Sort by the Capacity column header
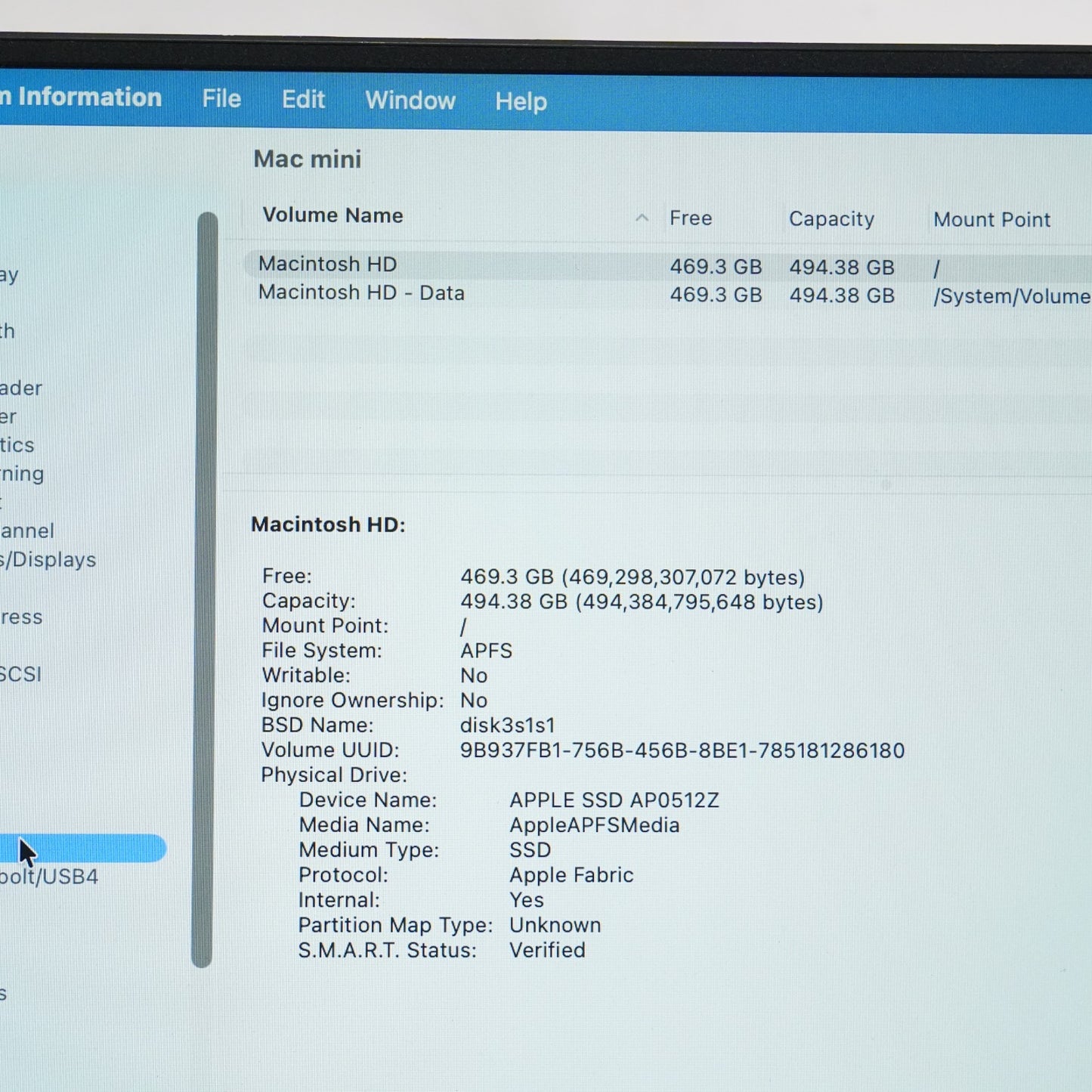 [x=831, y=219]
